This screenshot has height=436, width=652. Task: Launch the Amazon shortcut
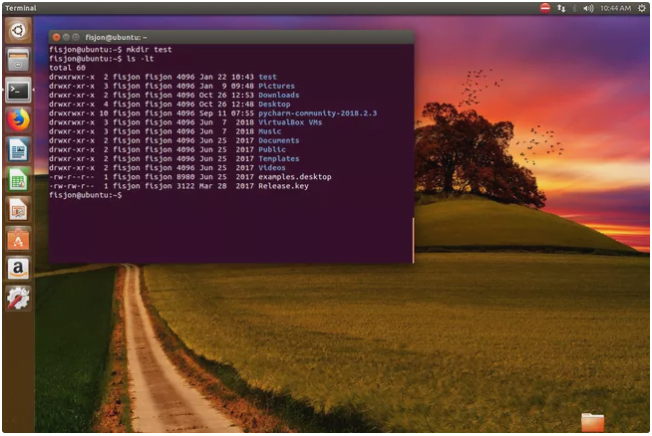[x=18, y=269]
